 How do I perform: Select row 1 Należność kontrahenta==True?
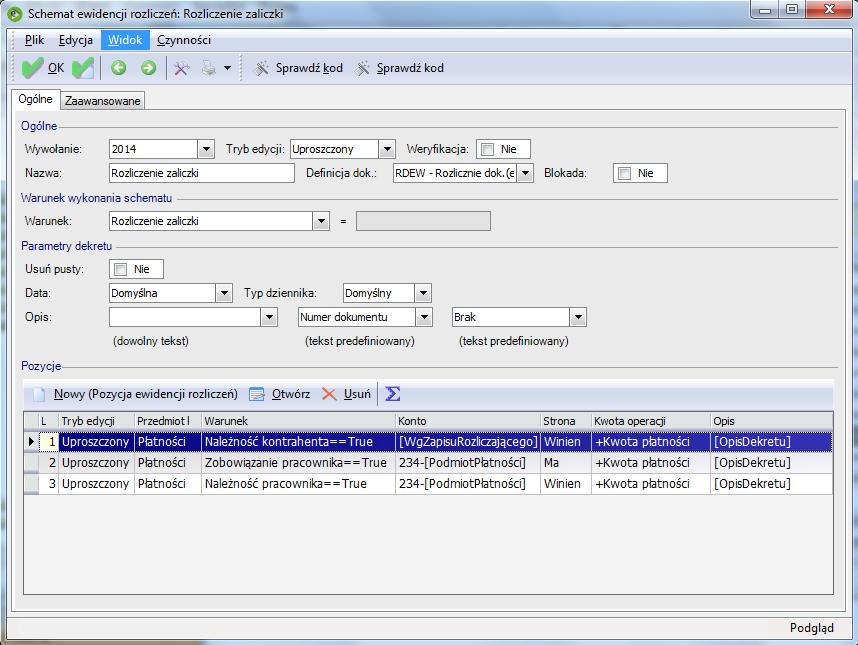click(x=428, y=442)
